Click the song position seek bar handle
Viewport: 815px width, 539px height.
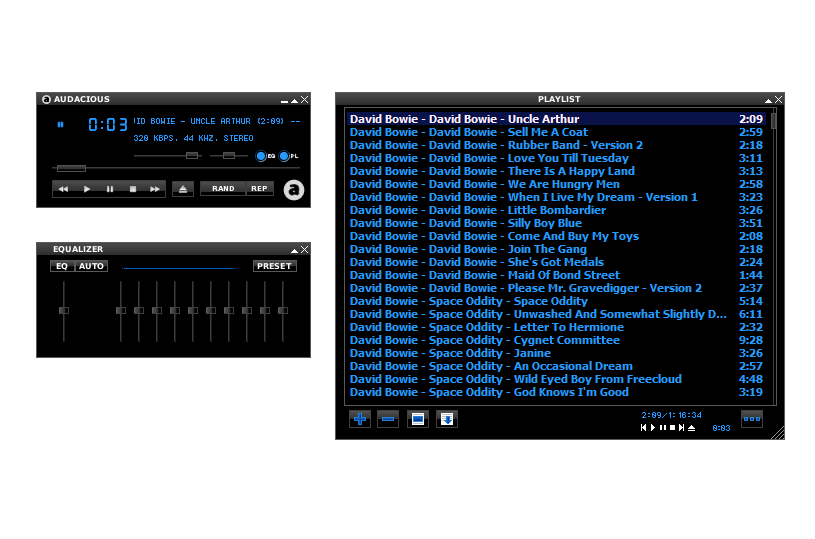coord(71,168)
